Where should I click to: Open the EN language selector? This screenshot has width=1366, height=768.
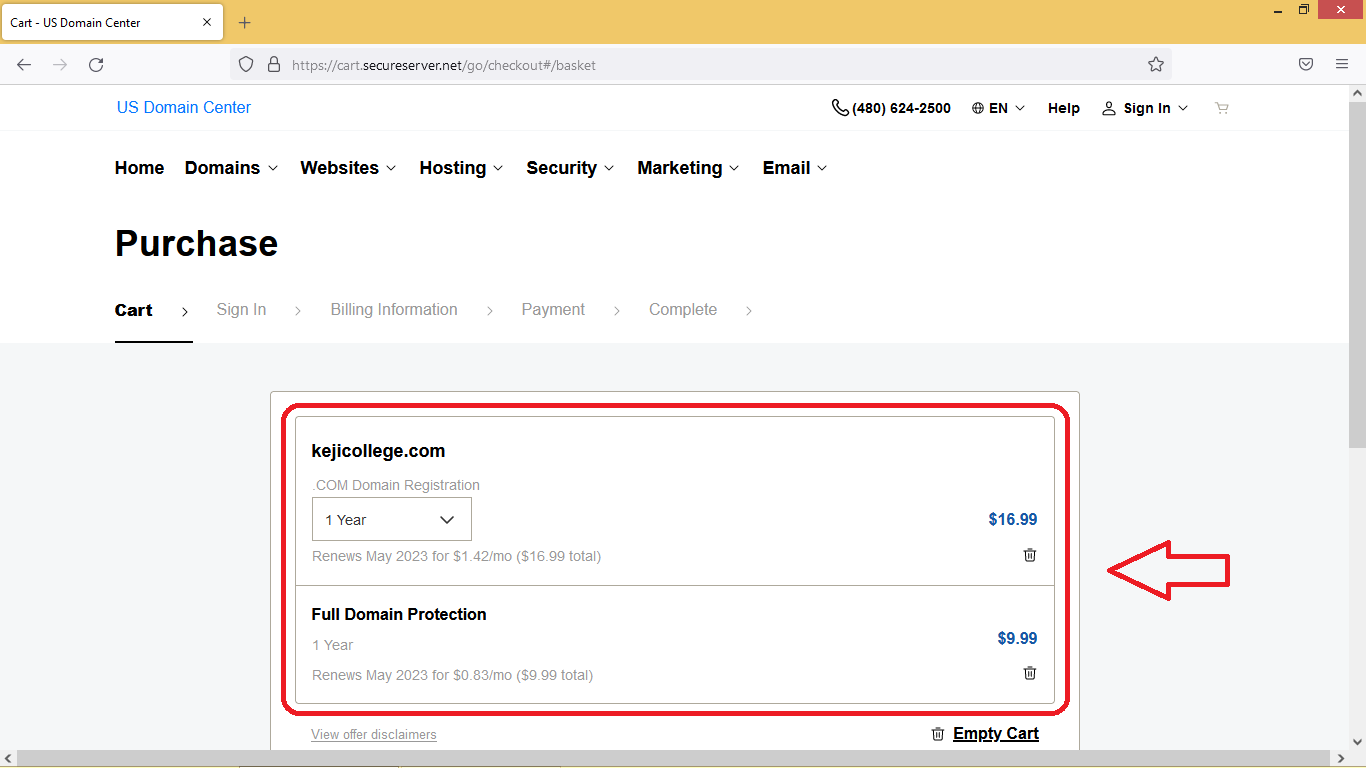[x=998, y=108]
